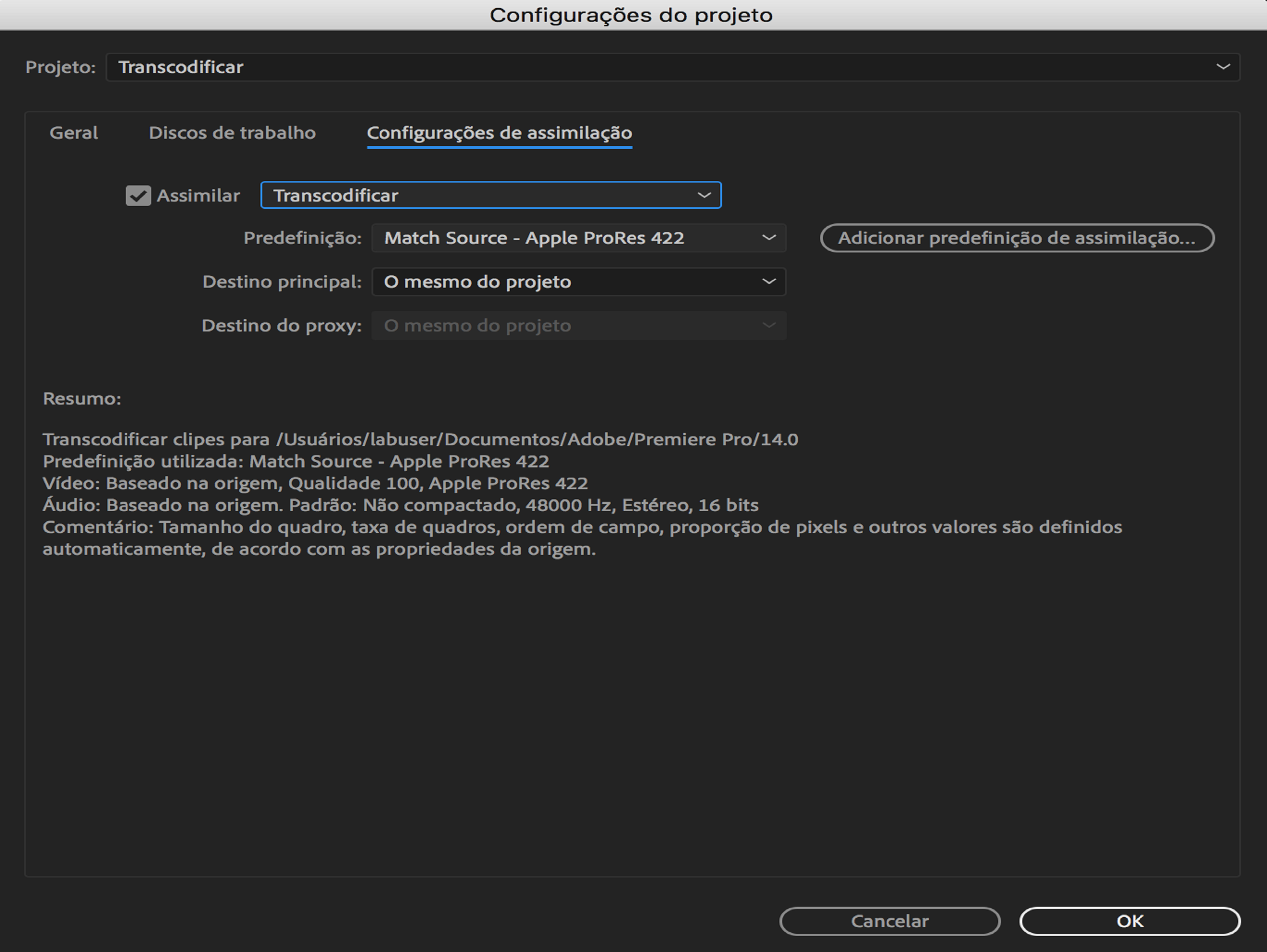Click the disabled Destino do proxy dropdown
This screenshot has height=952, width=1267.
click(x=579, y=326)
